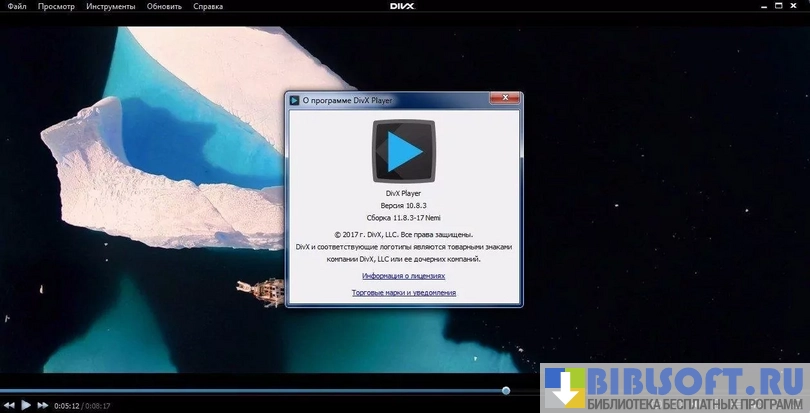
Task: Click the small icon in About dialog title bar
Action: (x=294, y=100)
